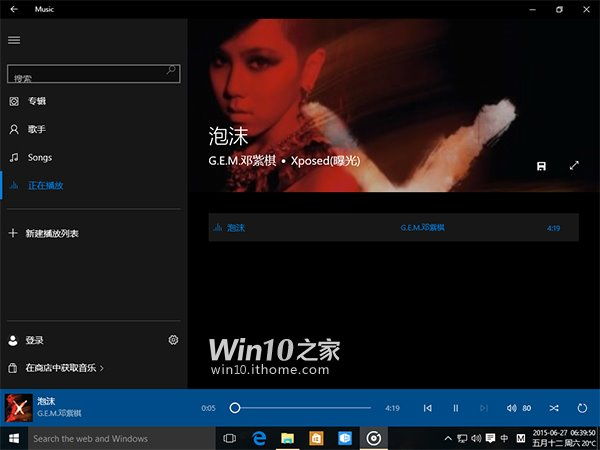Open the network tray icon
Screen dimensions: 600x450
(462, 439)
